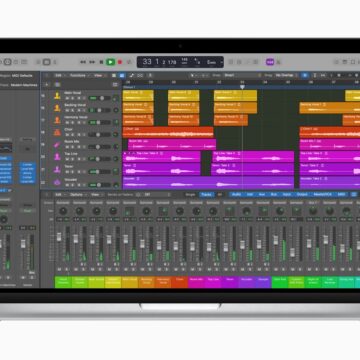Mute the Top Line track
360x360 pixels.
pos(67,159)
